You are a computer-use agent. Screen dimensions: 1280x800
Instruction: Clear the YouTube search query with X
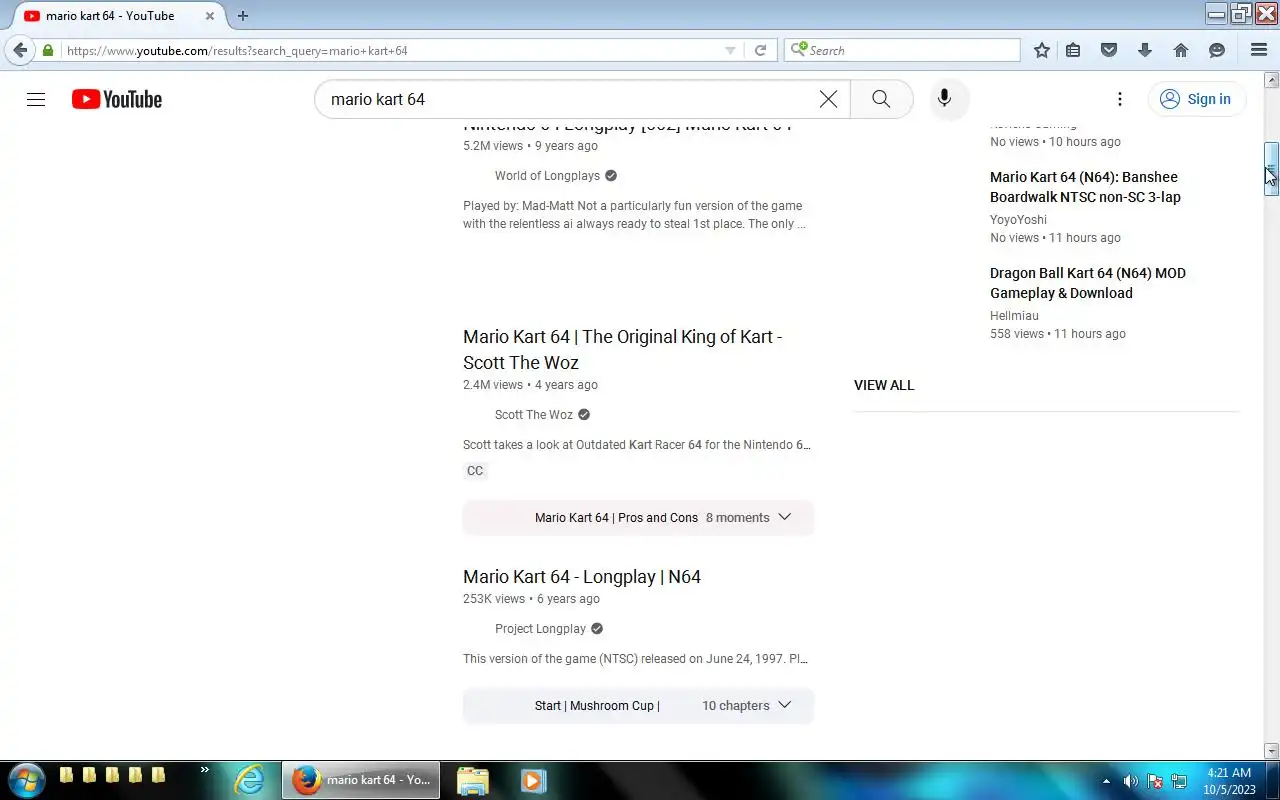pyautogui.click(x=828, y=99)
